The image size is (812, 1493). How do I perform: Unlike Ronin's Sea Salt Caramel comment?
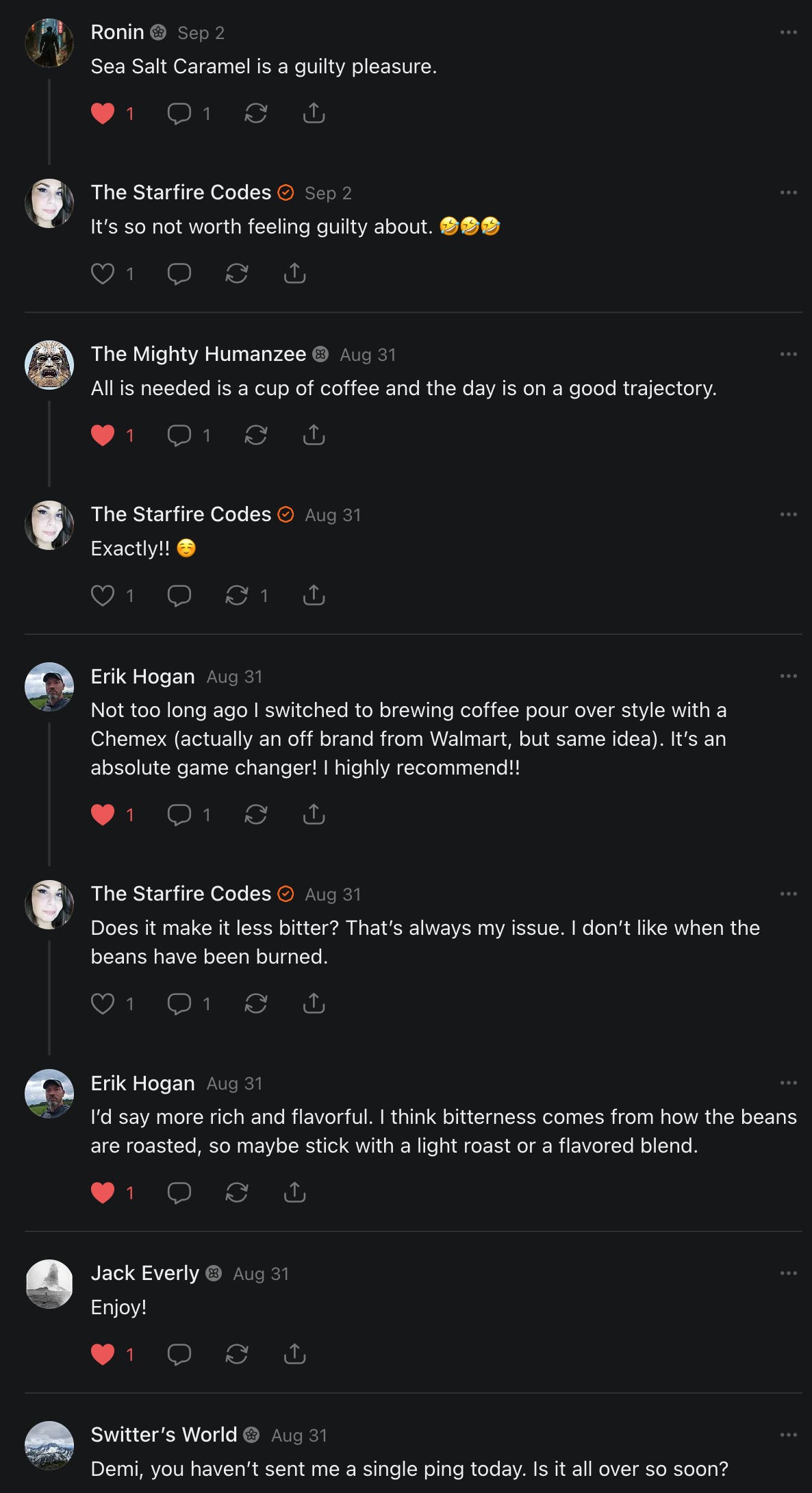pyautogui.click(x=103, y=113)
